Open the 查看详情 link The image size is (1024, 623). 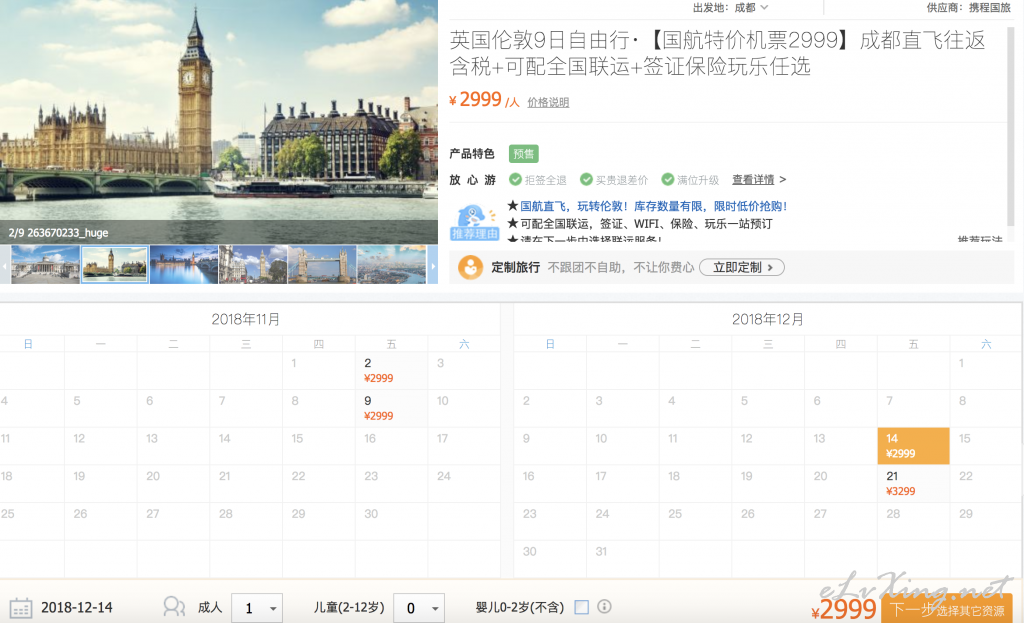pyautogui.click(x=753, y=180)
